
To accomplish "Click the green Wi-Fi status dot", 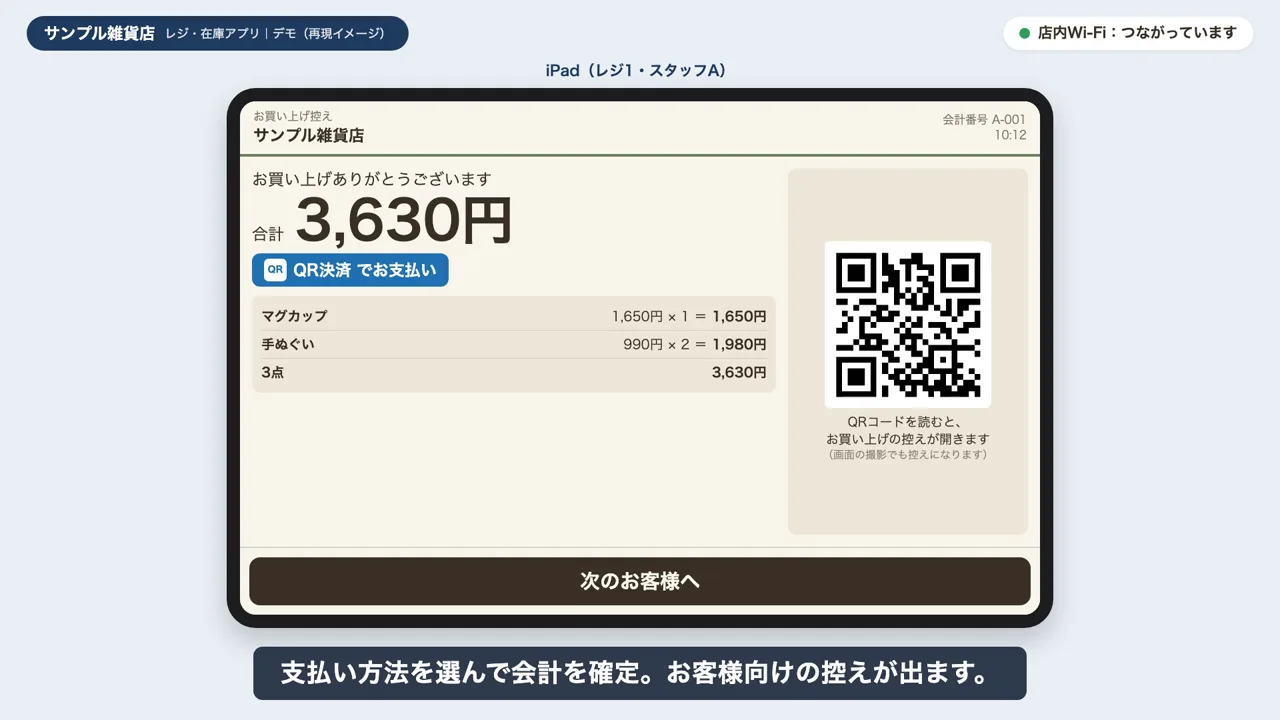I will coord(1024,33).
